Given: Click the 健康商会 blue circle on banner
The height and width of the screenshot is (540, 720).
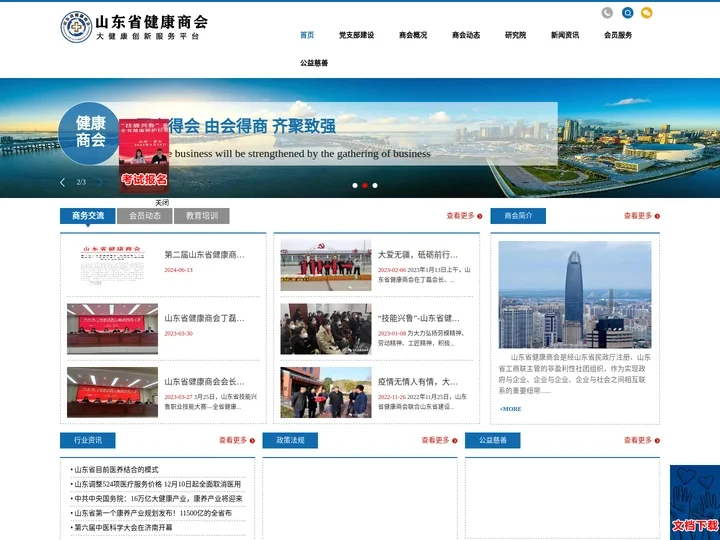Looking at the screenshot, I should [90, 133].
